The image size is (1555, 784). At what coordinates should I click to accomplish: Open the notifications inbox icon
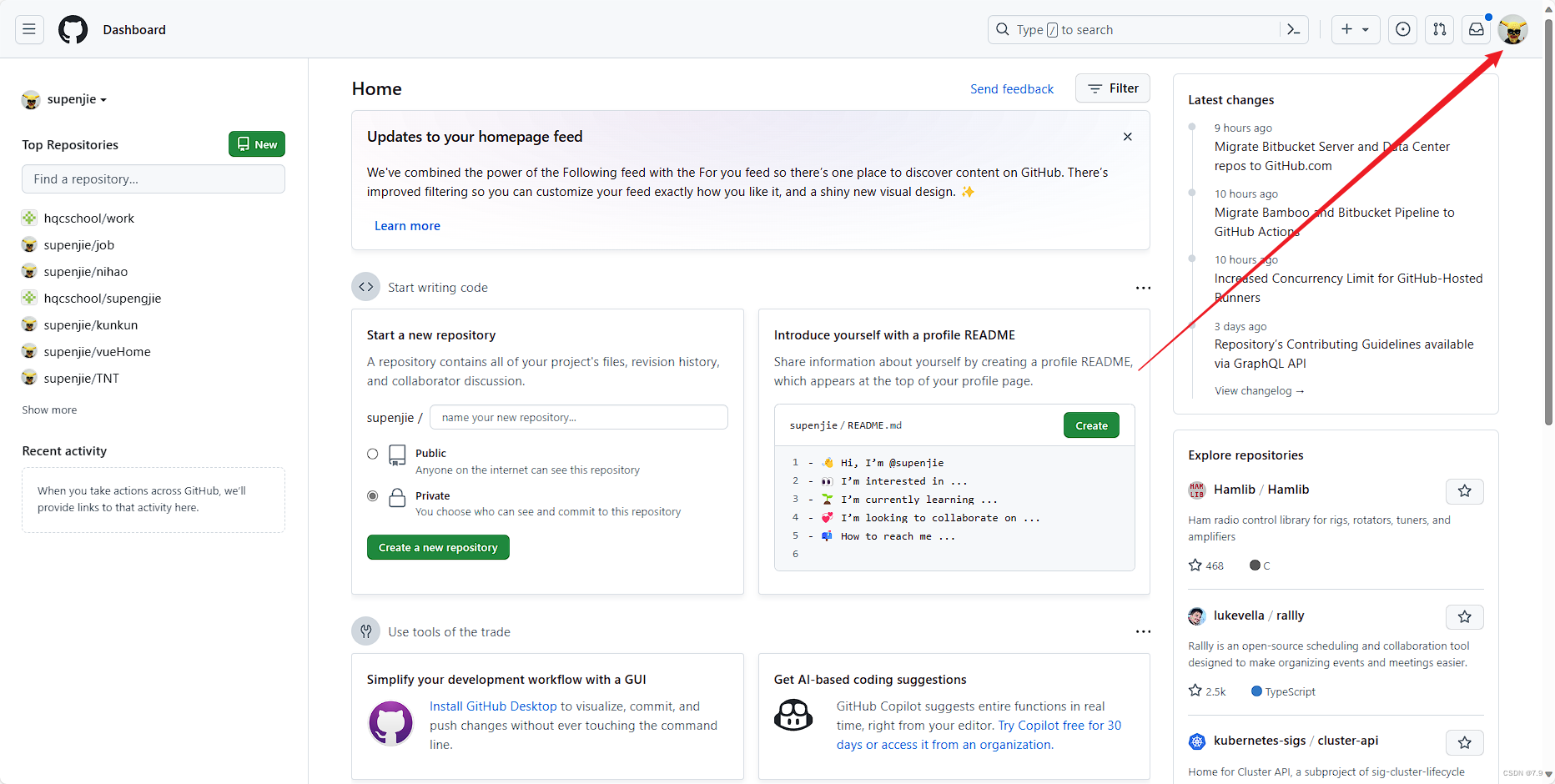[x=1477, y=30]
